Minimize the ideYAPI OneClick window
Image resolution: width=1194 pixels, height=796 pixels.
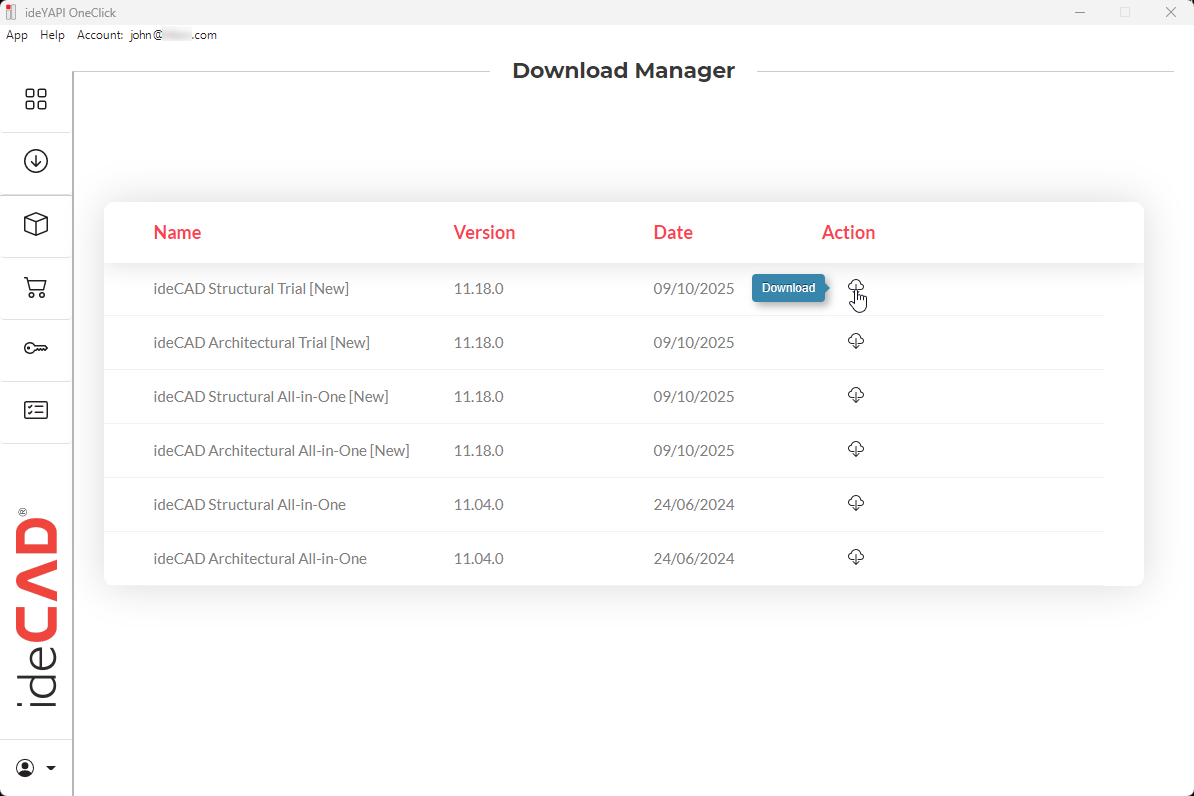[x=1080, y=12]
